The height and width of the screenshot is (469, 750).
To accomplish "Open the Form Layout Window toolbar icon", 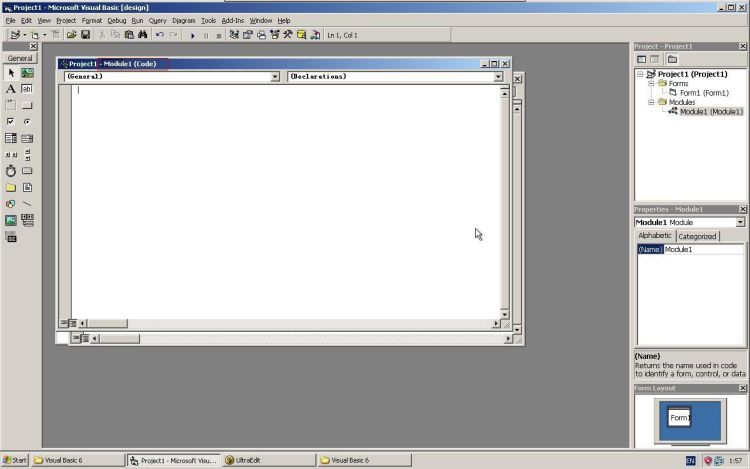I will pyautogui.click(x=261, y=35).
